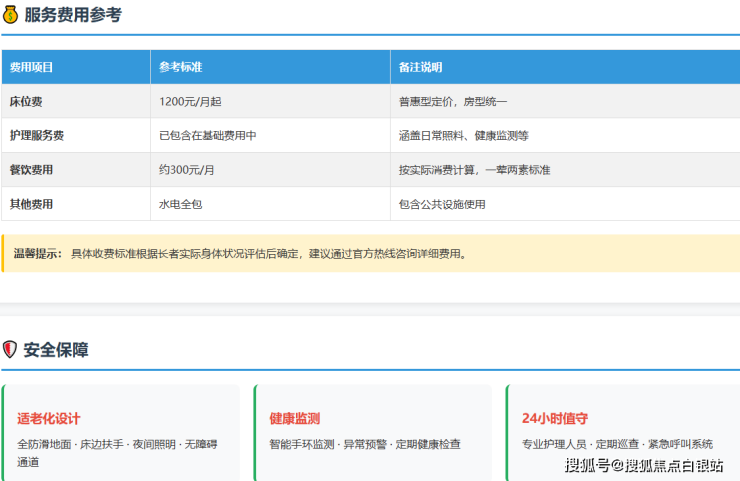Image resolution: width=740 pixels, height=481 pixels.
Task: Click the 约300元/月 price cell
Action: pos(186,170)
